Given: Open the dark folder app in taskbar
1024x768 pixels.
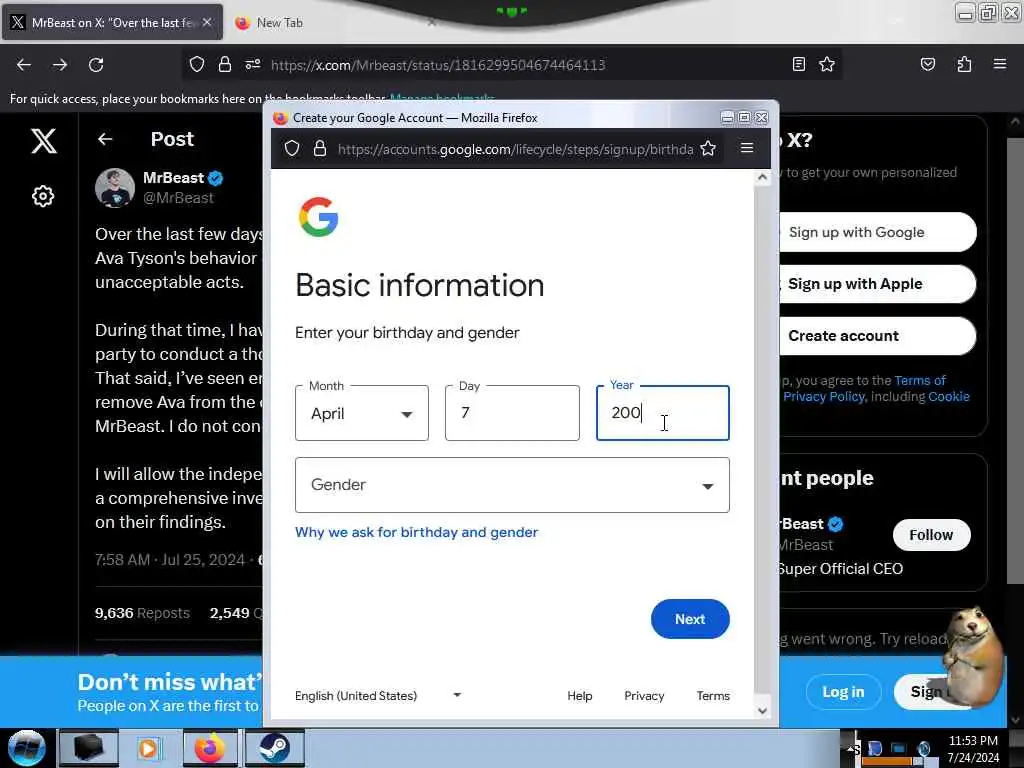Looking at the screenshot, I should click(88, 748).
